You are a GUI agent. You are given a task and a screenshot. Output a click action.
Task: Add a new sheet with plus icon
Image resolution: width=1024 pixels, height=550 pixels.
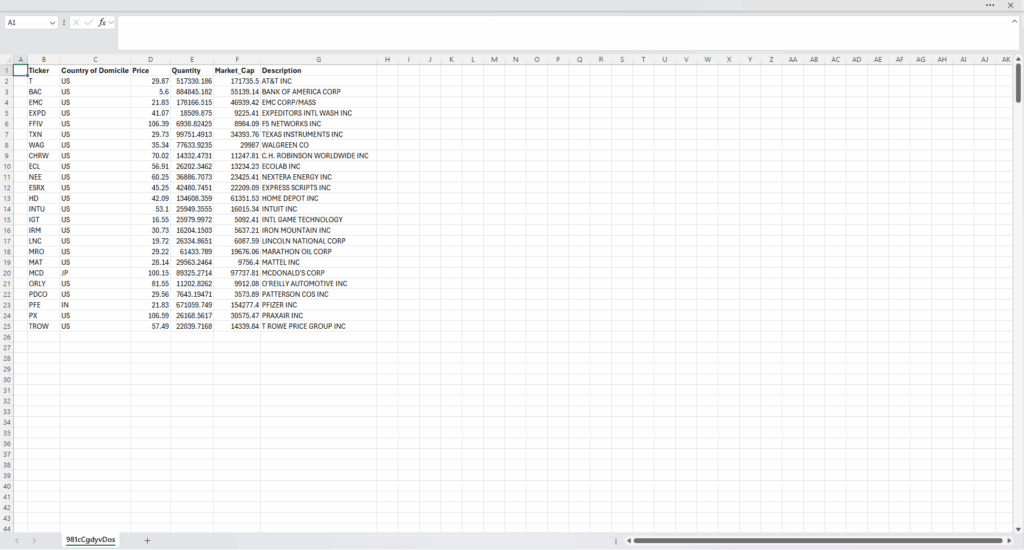[x=147, y=540]
